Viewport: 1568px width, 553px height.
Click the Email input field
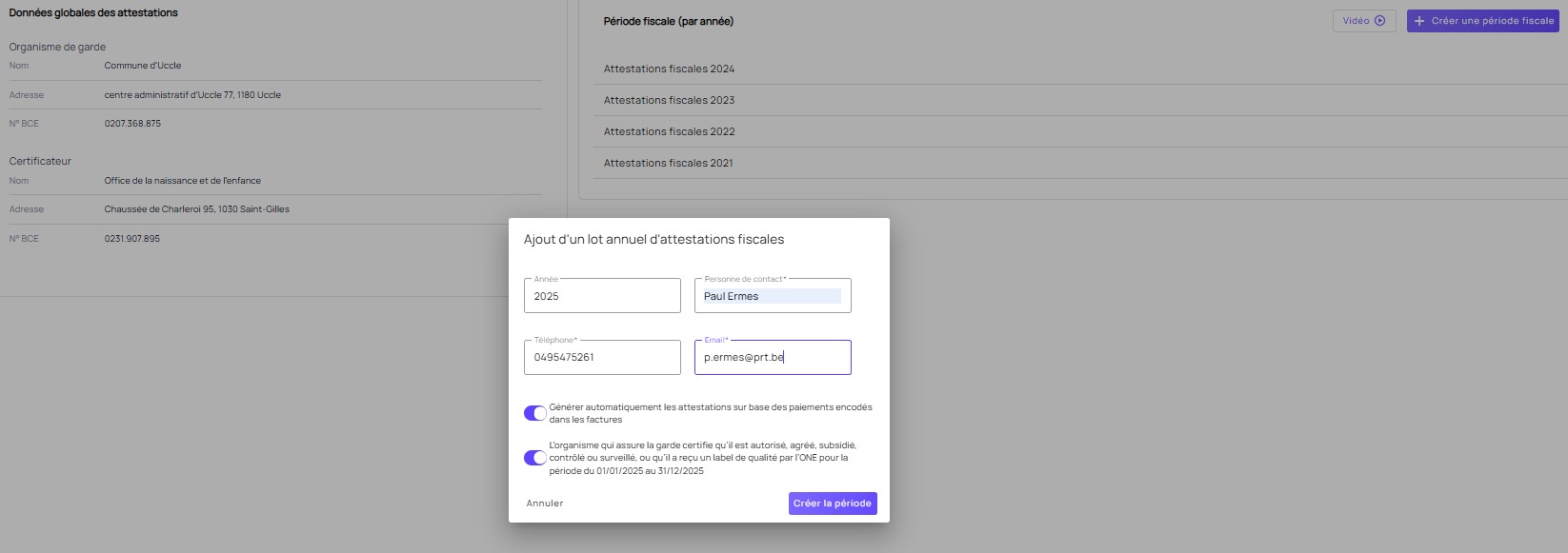772,357
